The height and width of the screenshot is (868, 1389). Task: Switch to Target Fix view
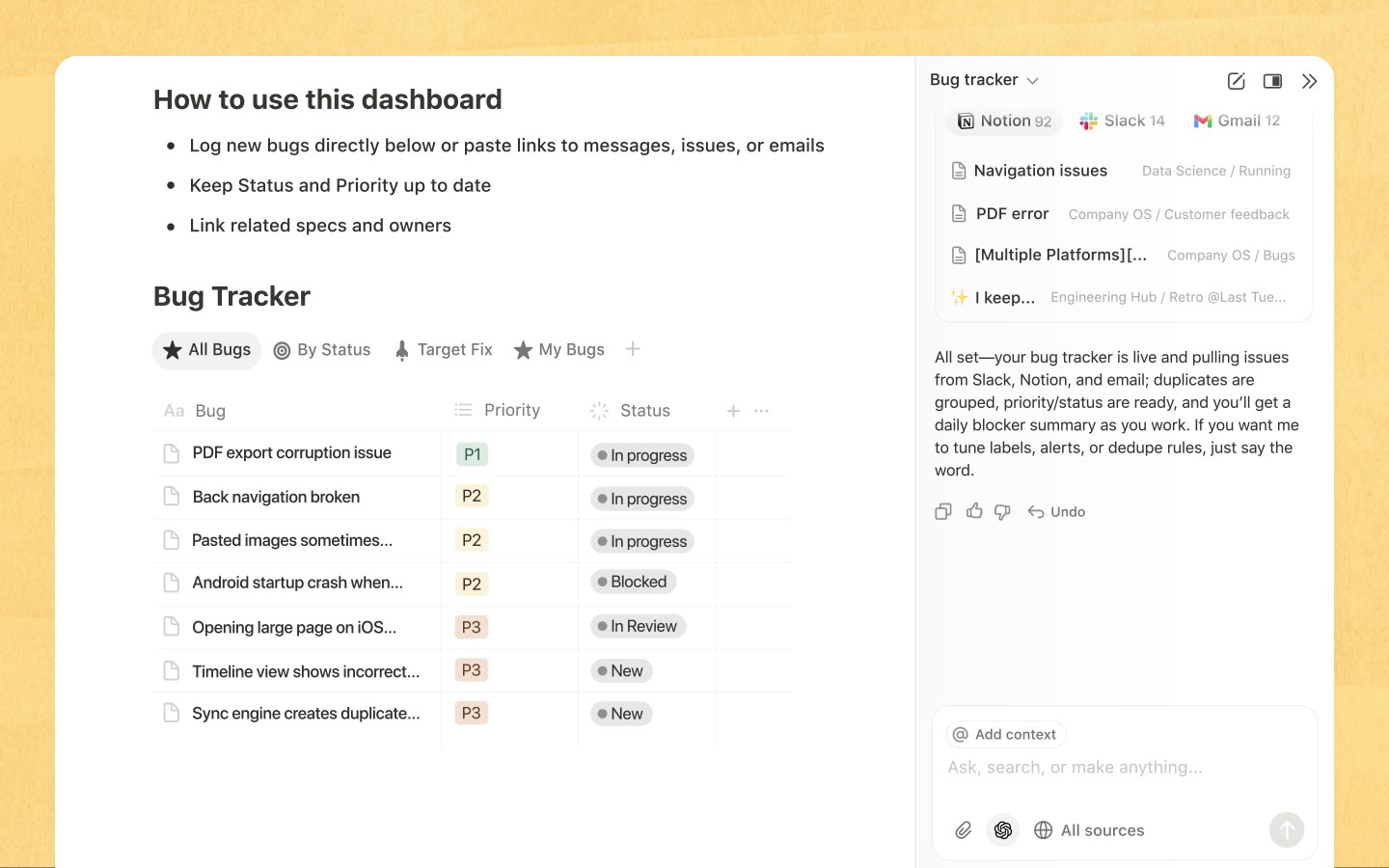coord(444,350)
